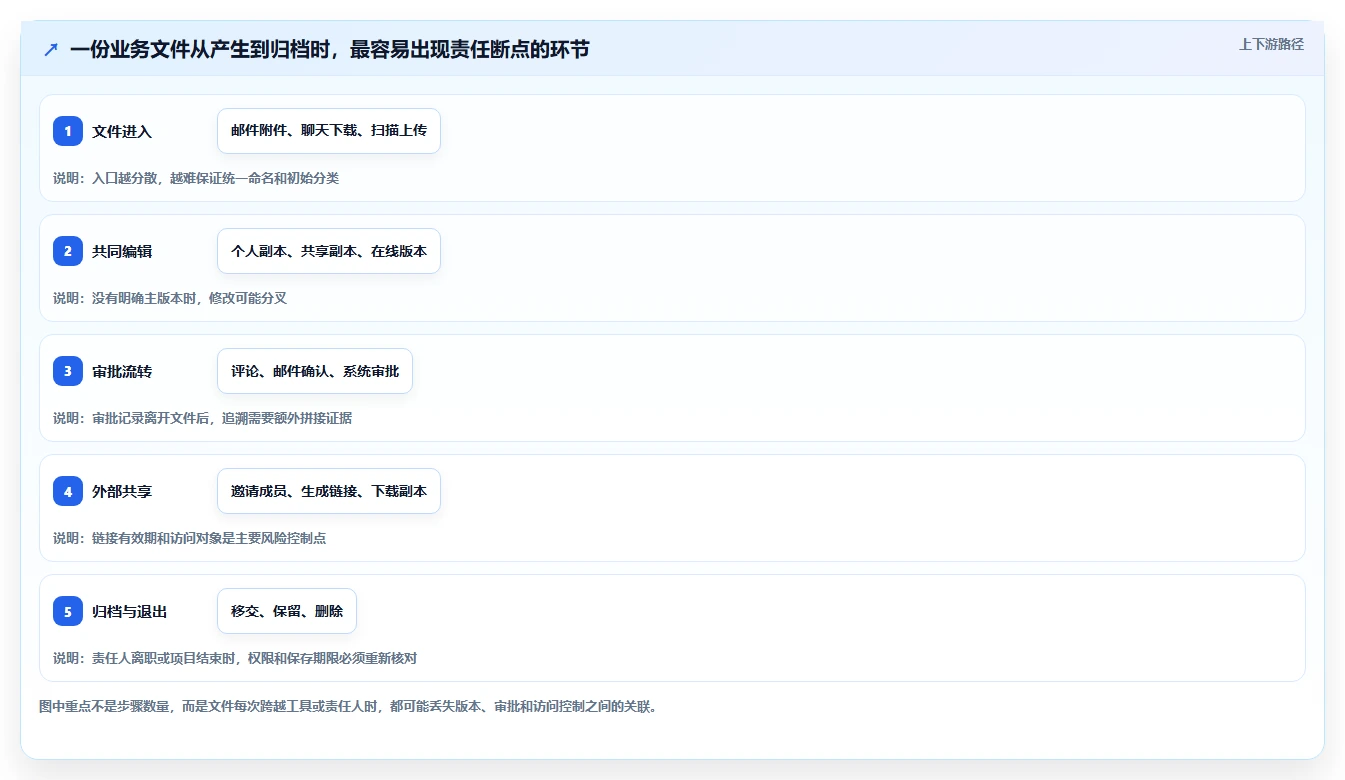
Task: Click the title 一份业务文件从产生到归档时
Action: click(x=330, y=49)
